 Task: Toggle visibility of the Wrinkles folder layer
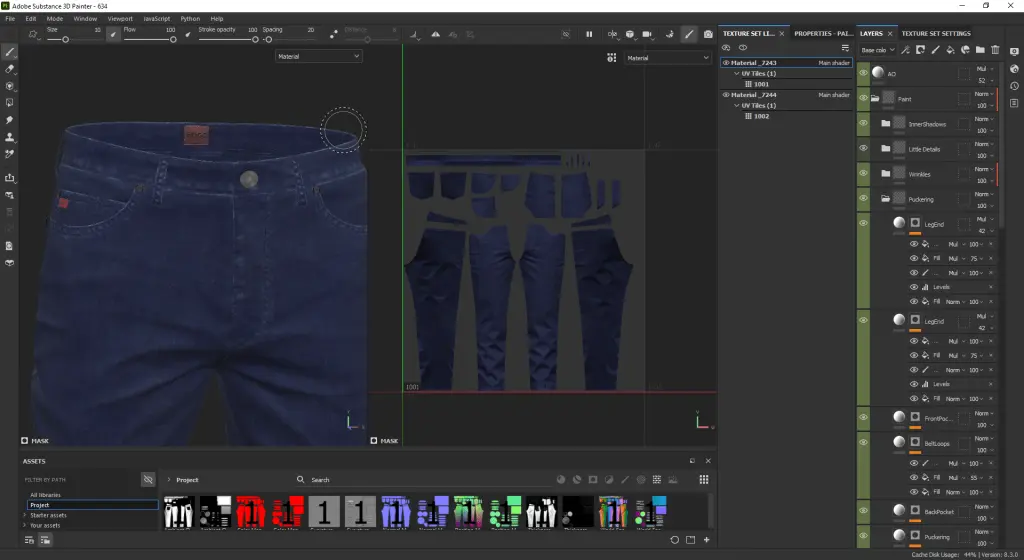[x=864, y=174]
